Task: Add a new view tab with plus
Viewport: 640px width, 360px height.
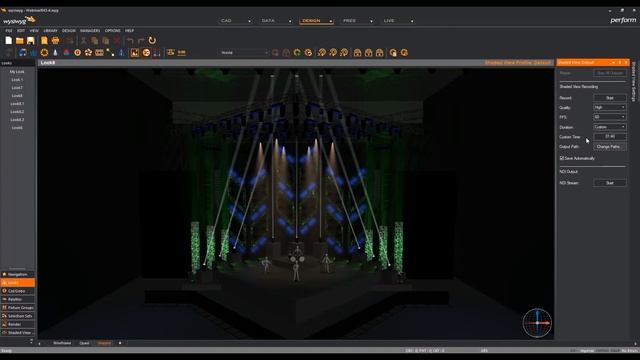Action: point(120,343)
